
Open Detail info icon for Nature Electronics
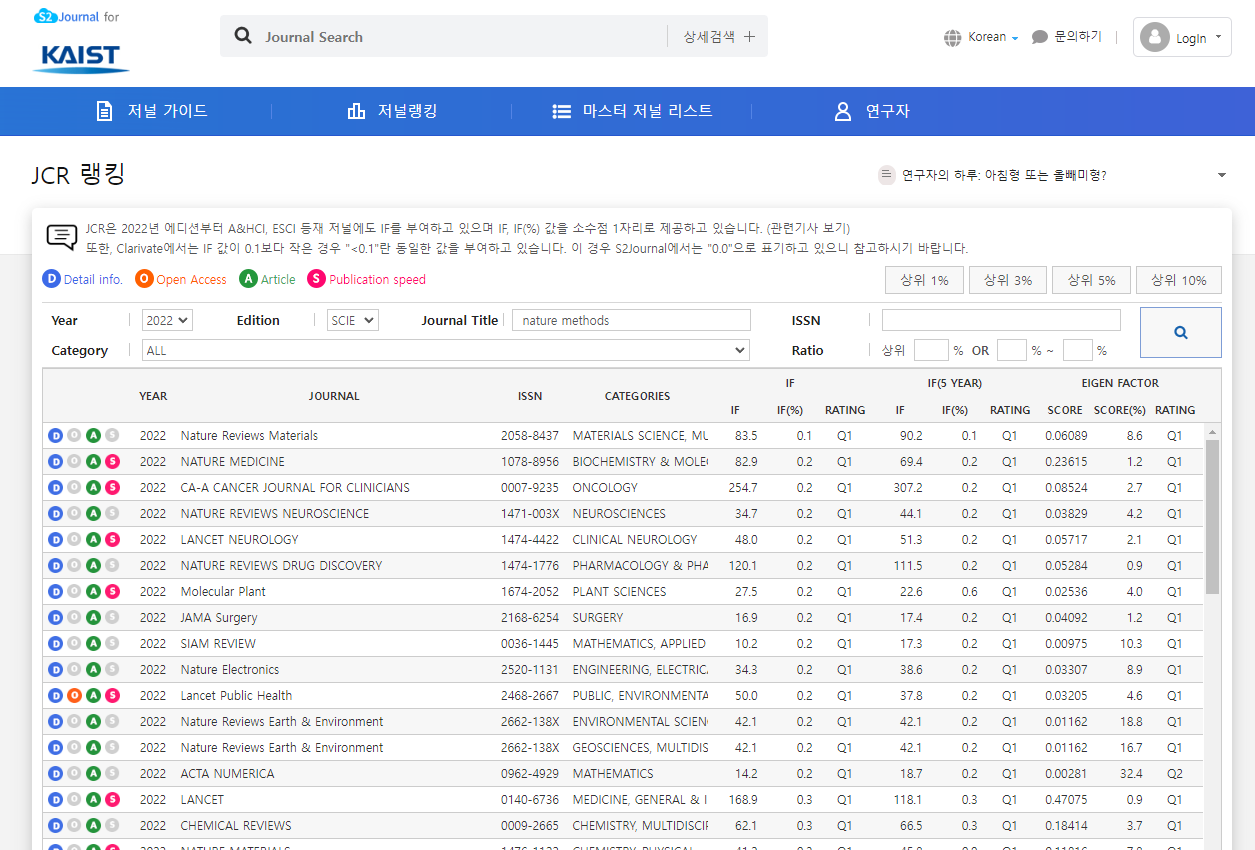[x=56, y=670]
